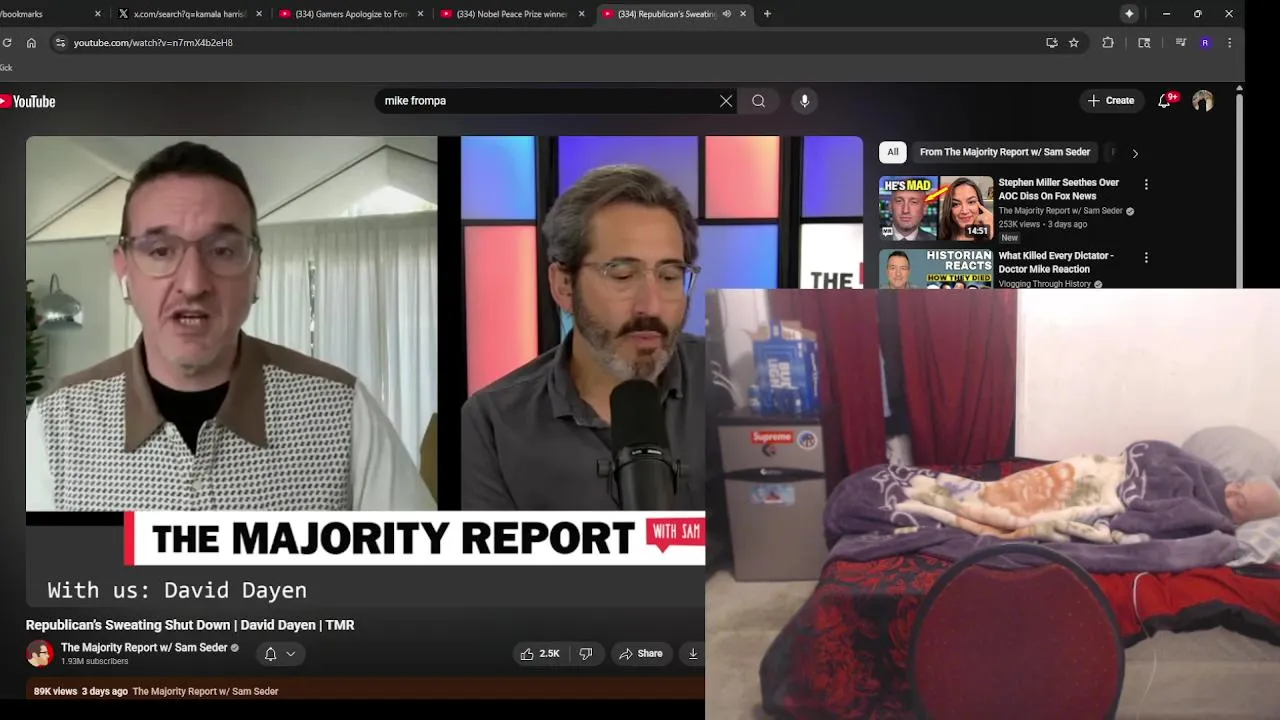
Task: Click the 89K views description box
Action: pyautogui.click(x=365, y=691)
